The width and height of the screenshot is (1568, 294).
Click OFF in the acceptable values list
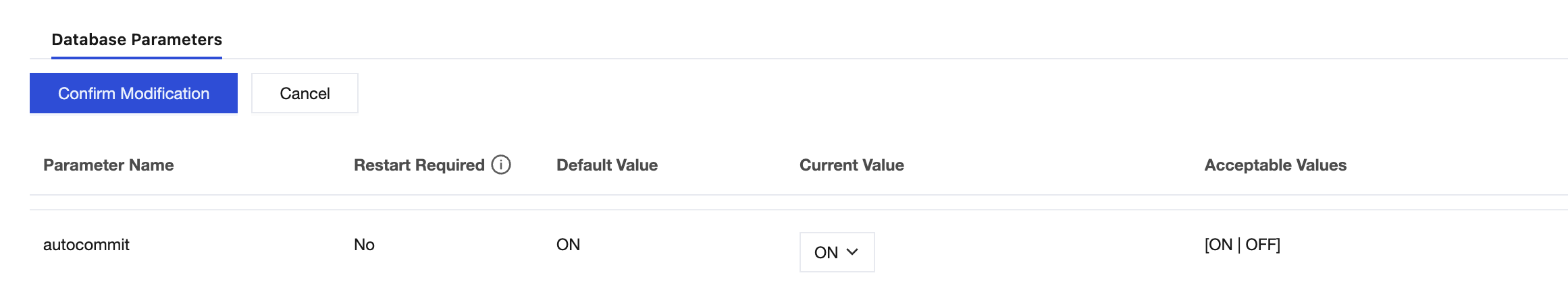pyautogui.click(x=1260, y=245)
